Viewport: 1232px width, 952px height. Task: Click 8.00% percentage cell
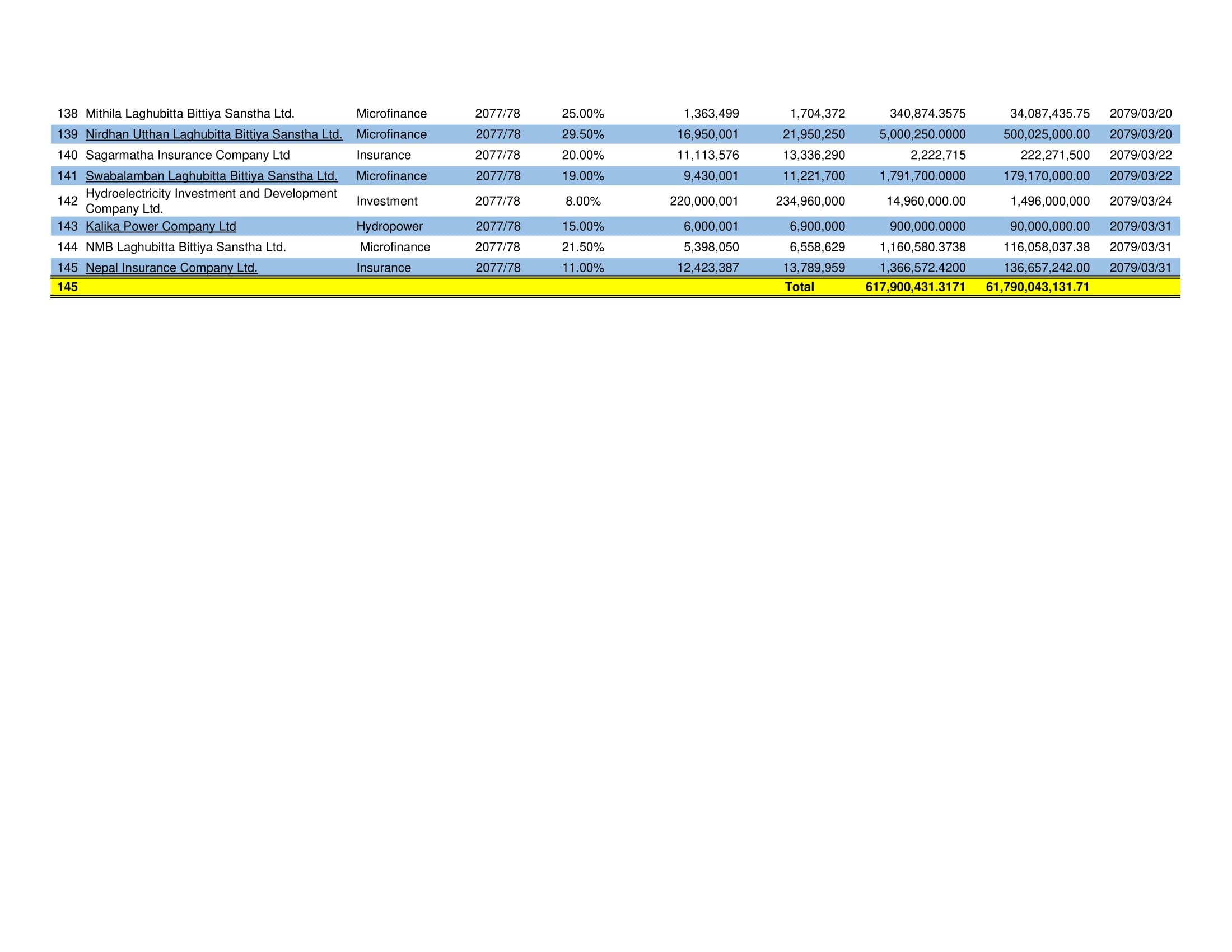(583, 201)
